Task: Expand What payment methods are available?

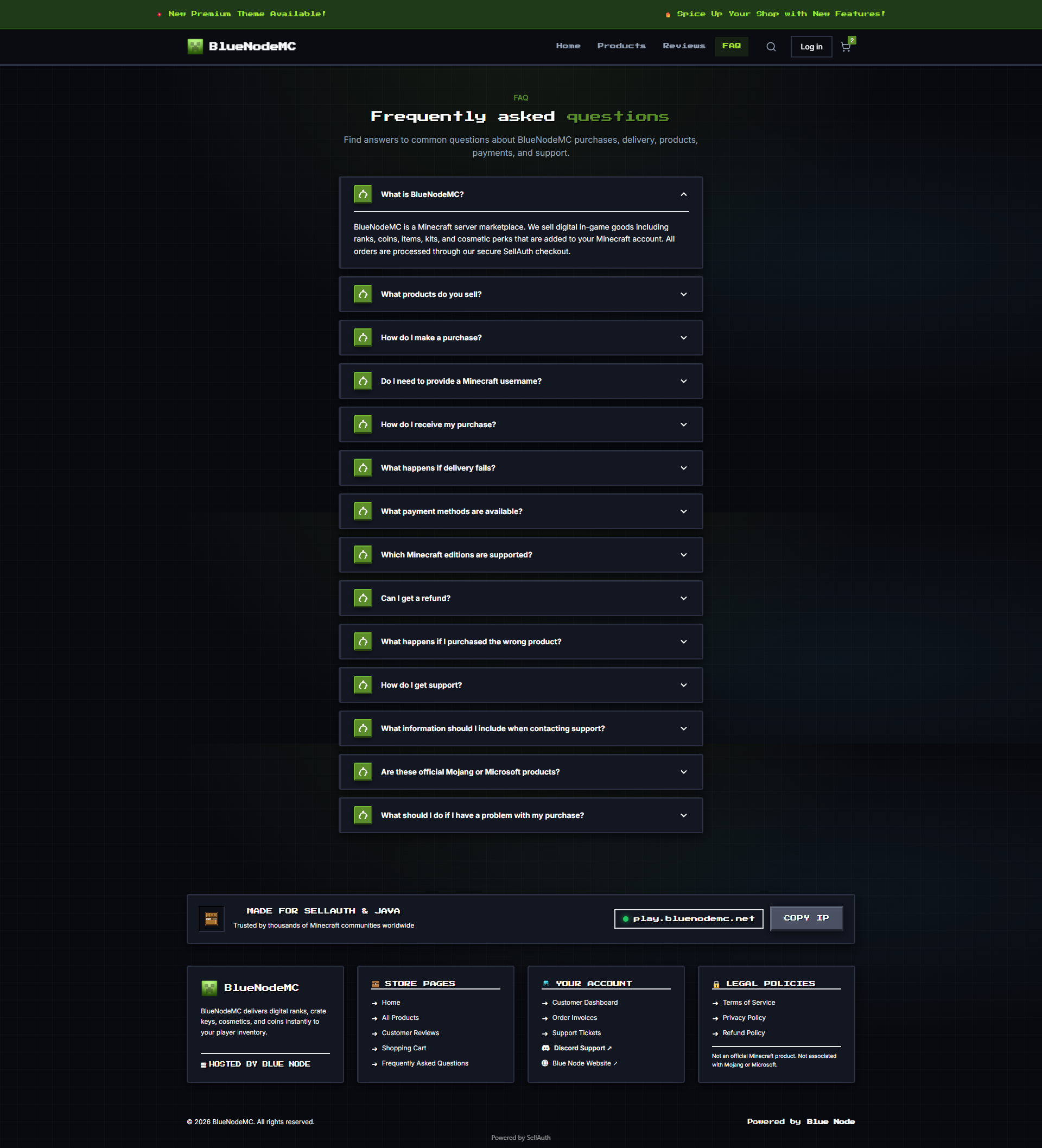Action: [520, 511]
